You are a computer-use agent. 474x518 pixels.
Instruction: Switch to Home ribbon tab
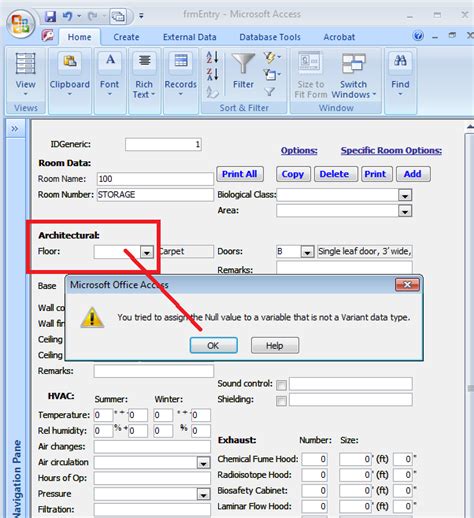[79, 37]
